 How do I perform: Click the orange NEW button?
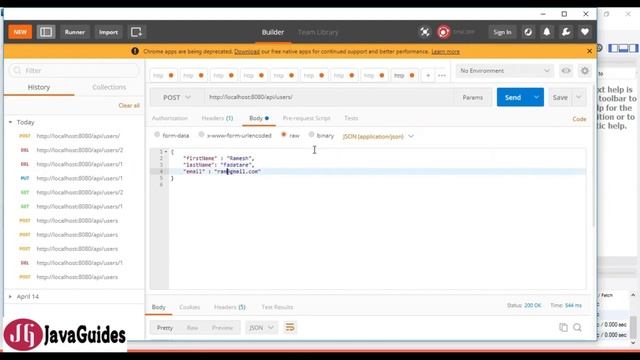[x=20, y=32]
